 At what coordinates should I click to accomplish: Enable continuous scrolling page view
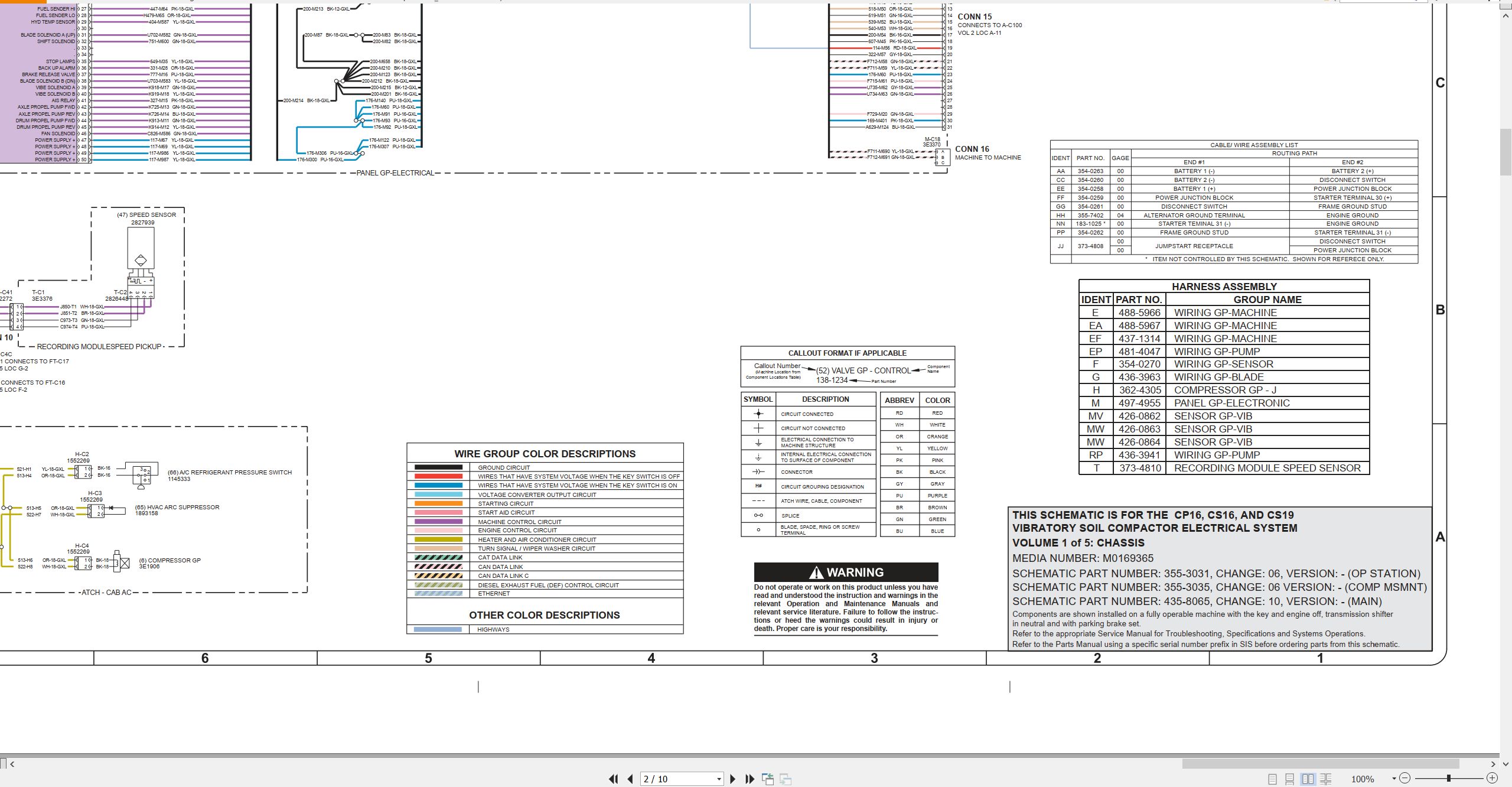(x=1290, y=779)
